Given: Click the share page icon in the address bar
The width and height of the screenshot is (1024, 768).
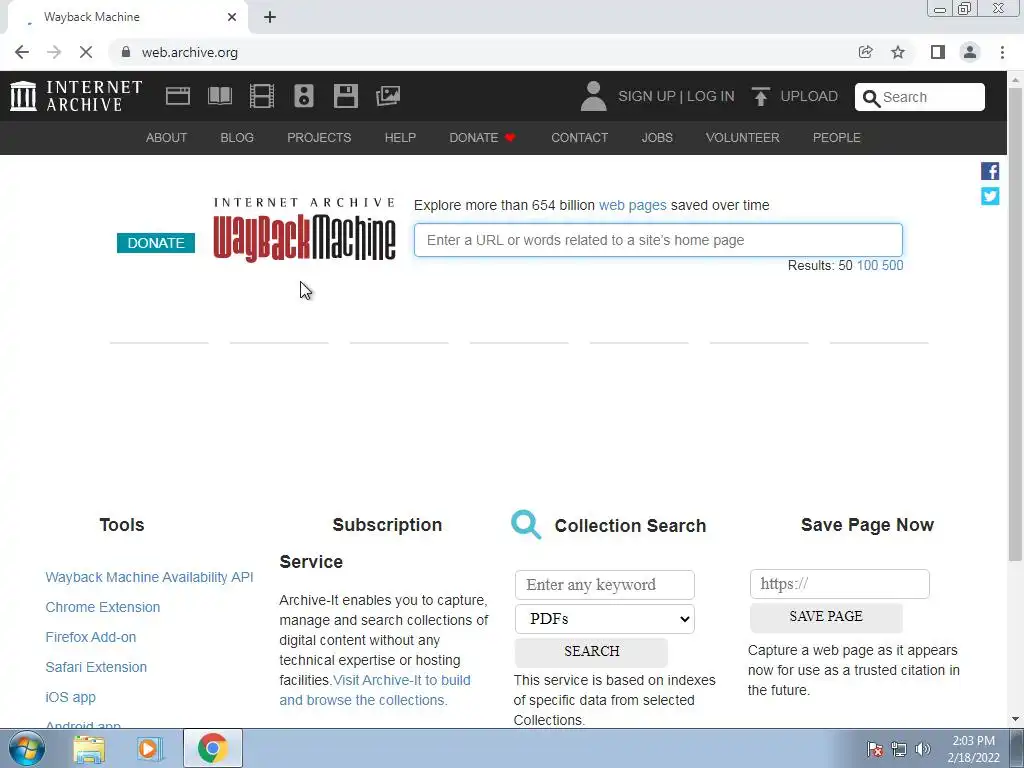Looking at the screenshot, I should [x=865, y=52].
